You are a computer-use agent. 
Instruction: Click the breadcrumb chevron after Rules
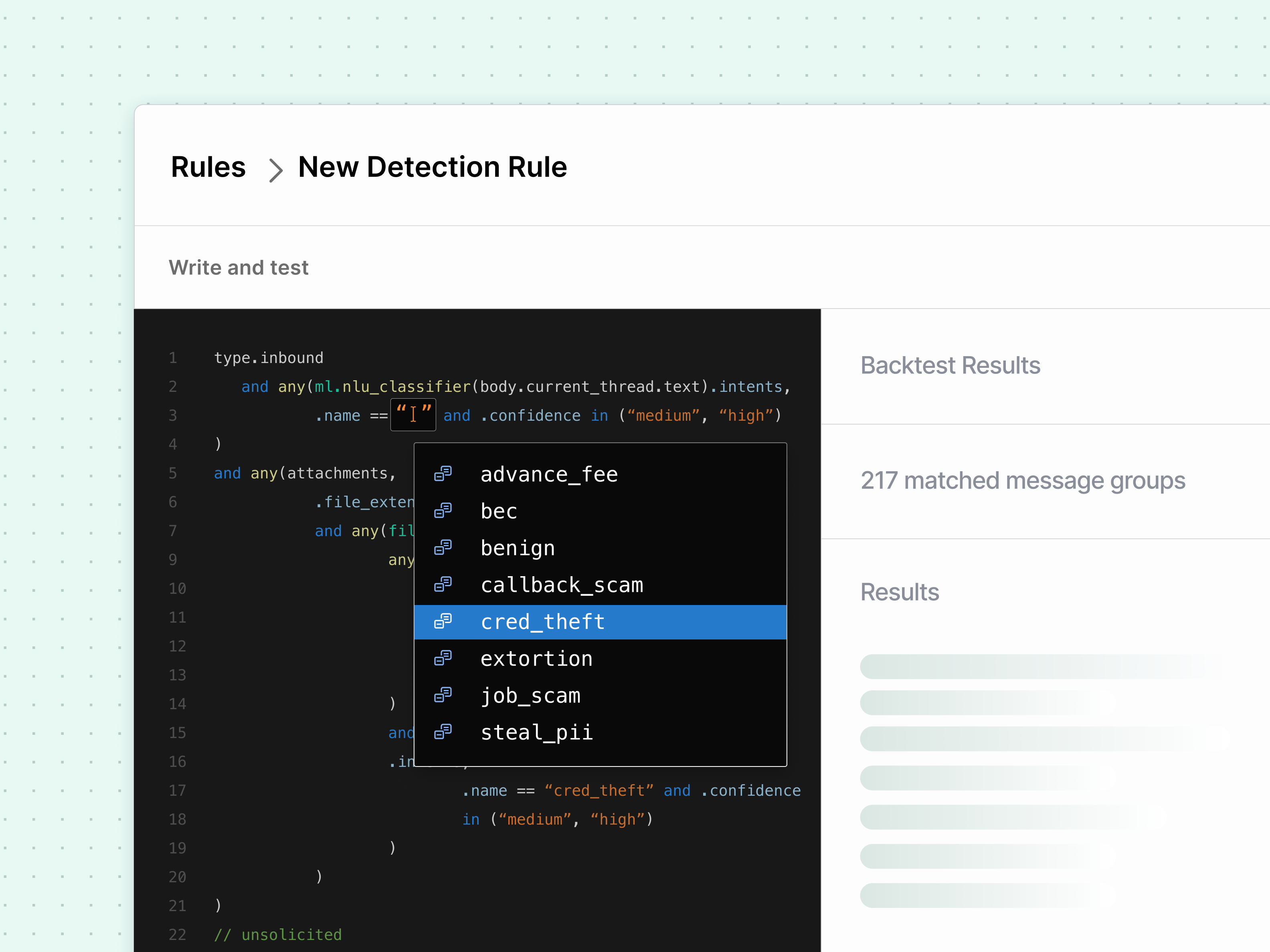[x=275, y=170]
